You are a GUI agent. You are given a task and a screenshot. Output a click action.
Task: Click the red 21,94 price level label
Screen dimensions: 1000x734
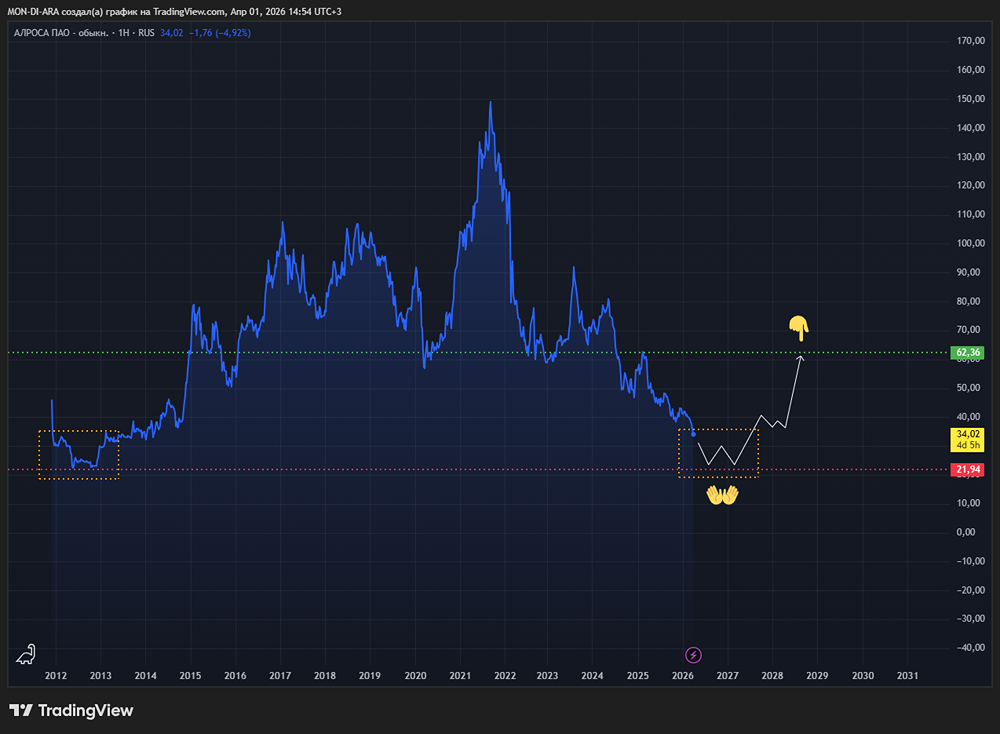[x=967, y=470]
